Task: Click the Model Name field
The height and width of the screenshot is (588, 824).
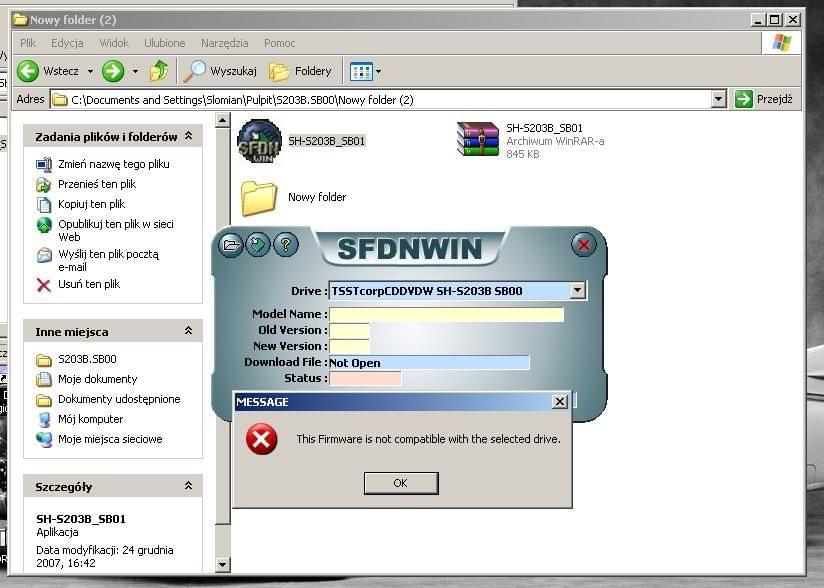Action: pyautogui.click(x=447, y=314)
